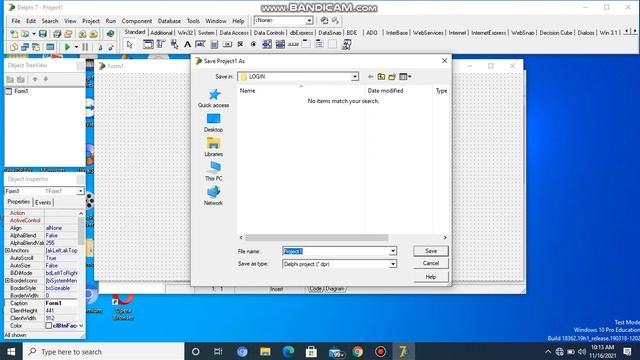Screen dimensions: 640x360
Task: Open File Explorer from the taskbar
Action: (265, 351)
